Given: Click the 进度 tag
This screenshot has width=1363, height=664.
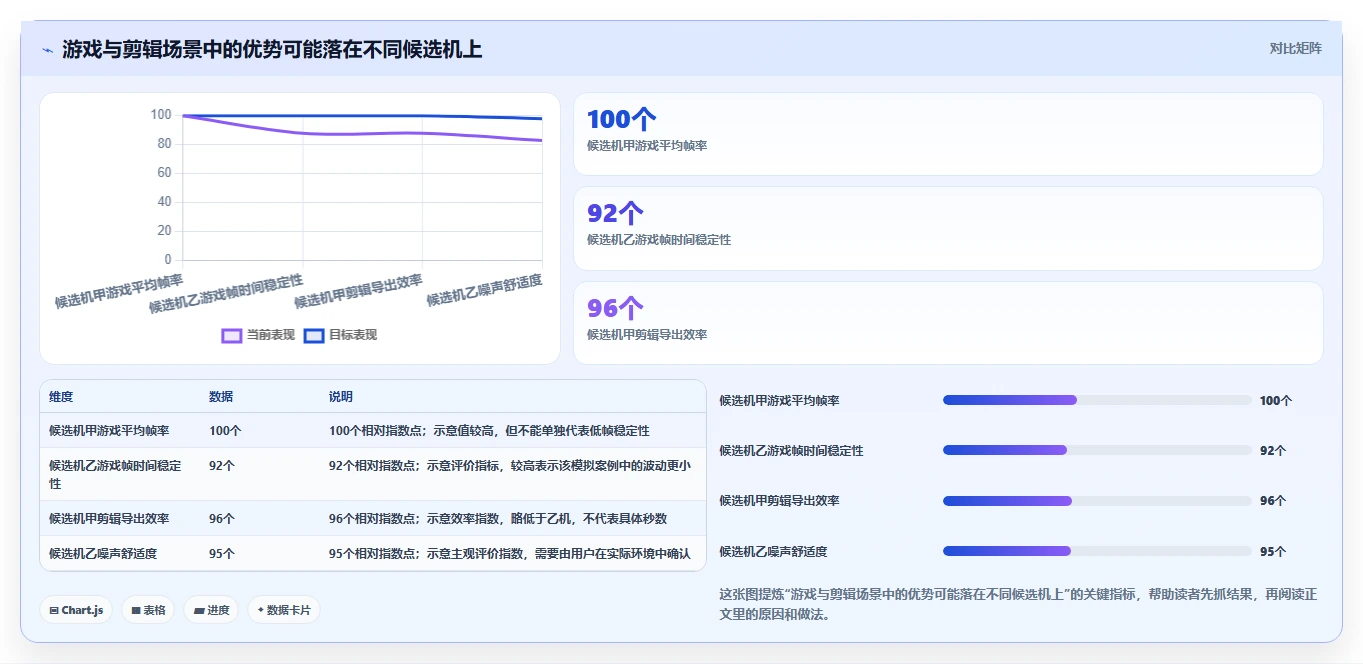Looking at the screenshot, I should pos(211,610).
